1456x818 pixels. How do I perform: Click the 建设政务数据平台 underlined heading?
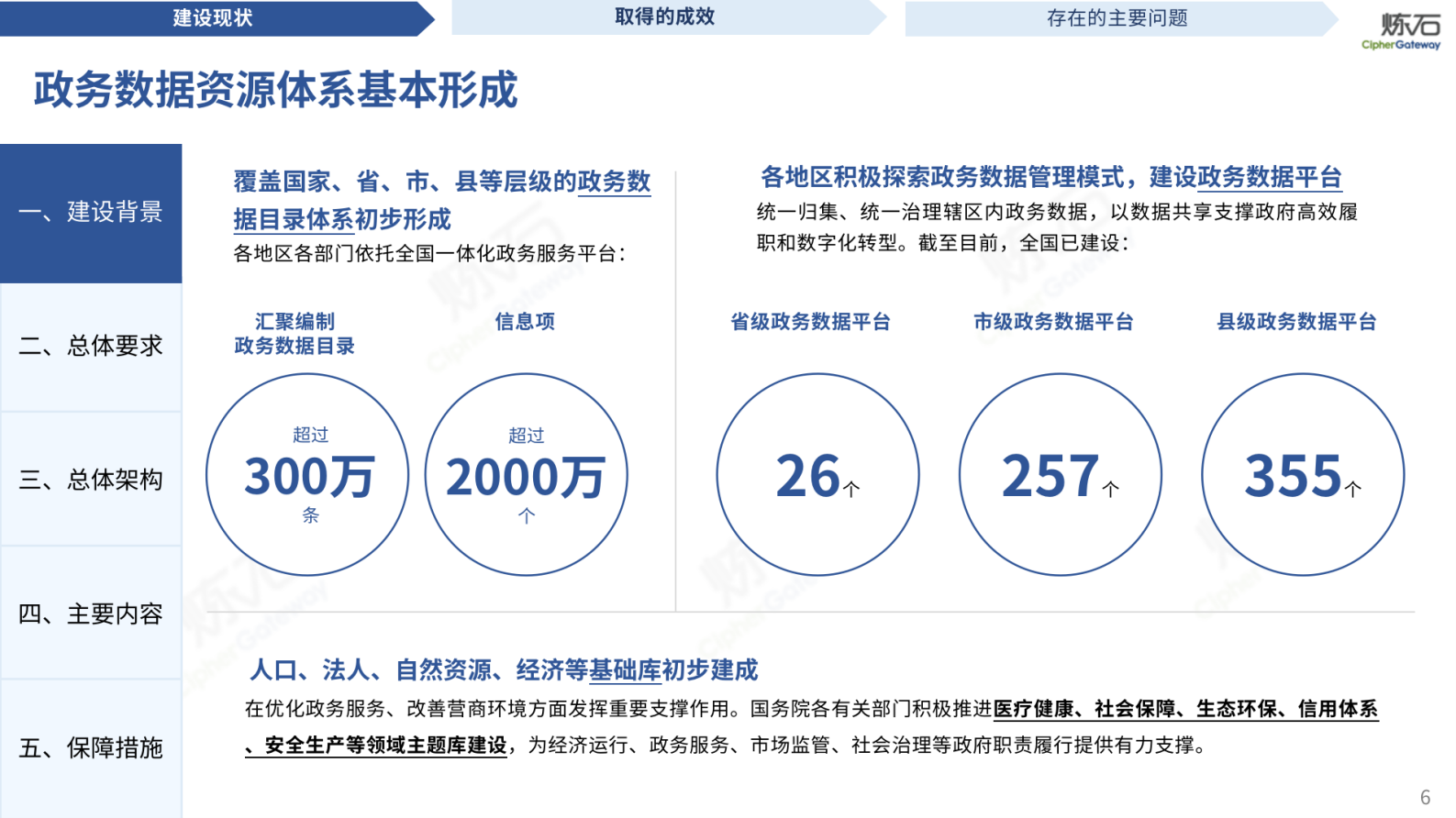coord(1245,177)
